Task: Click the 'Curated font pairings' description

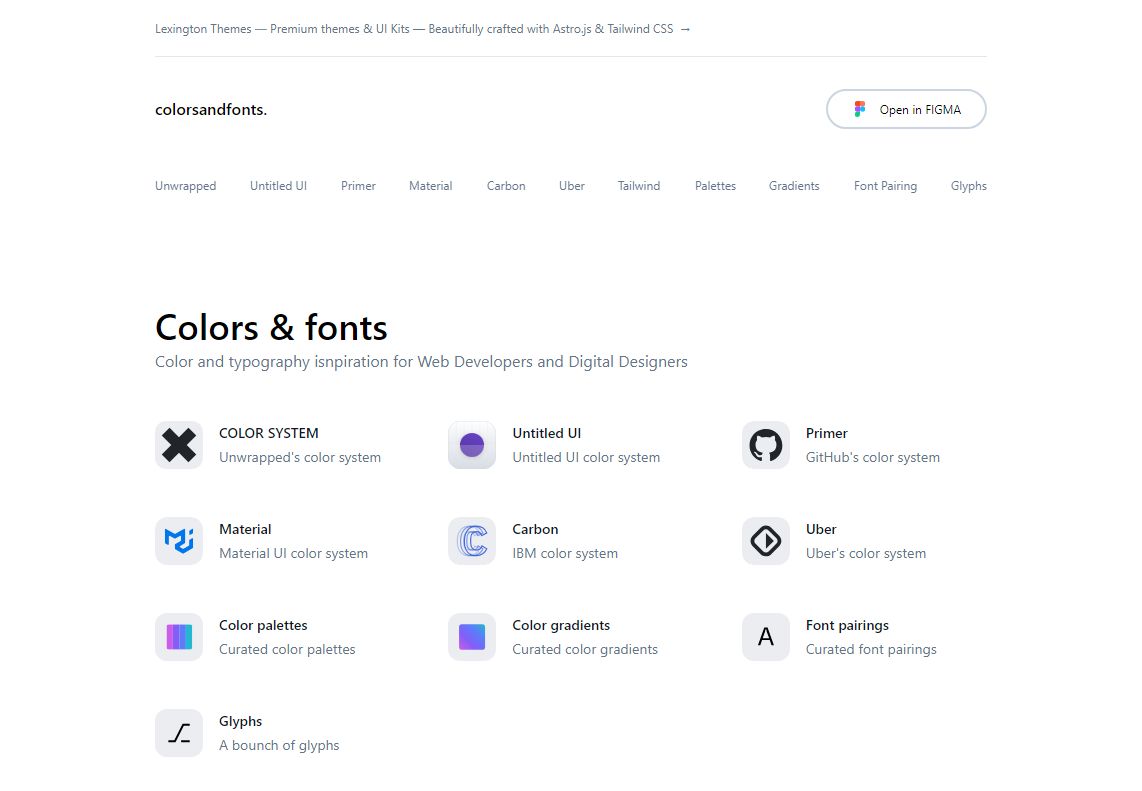Action: tap(871, 650)
